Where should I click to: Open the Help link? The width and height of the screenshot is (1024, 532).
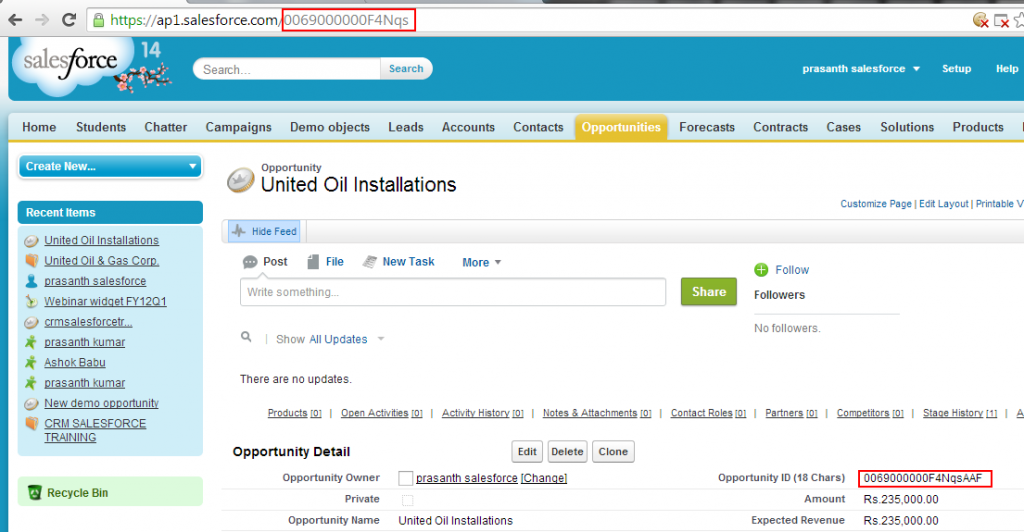coord(1006,69)
